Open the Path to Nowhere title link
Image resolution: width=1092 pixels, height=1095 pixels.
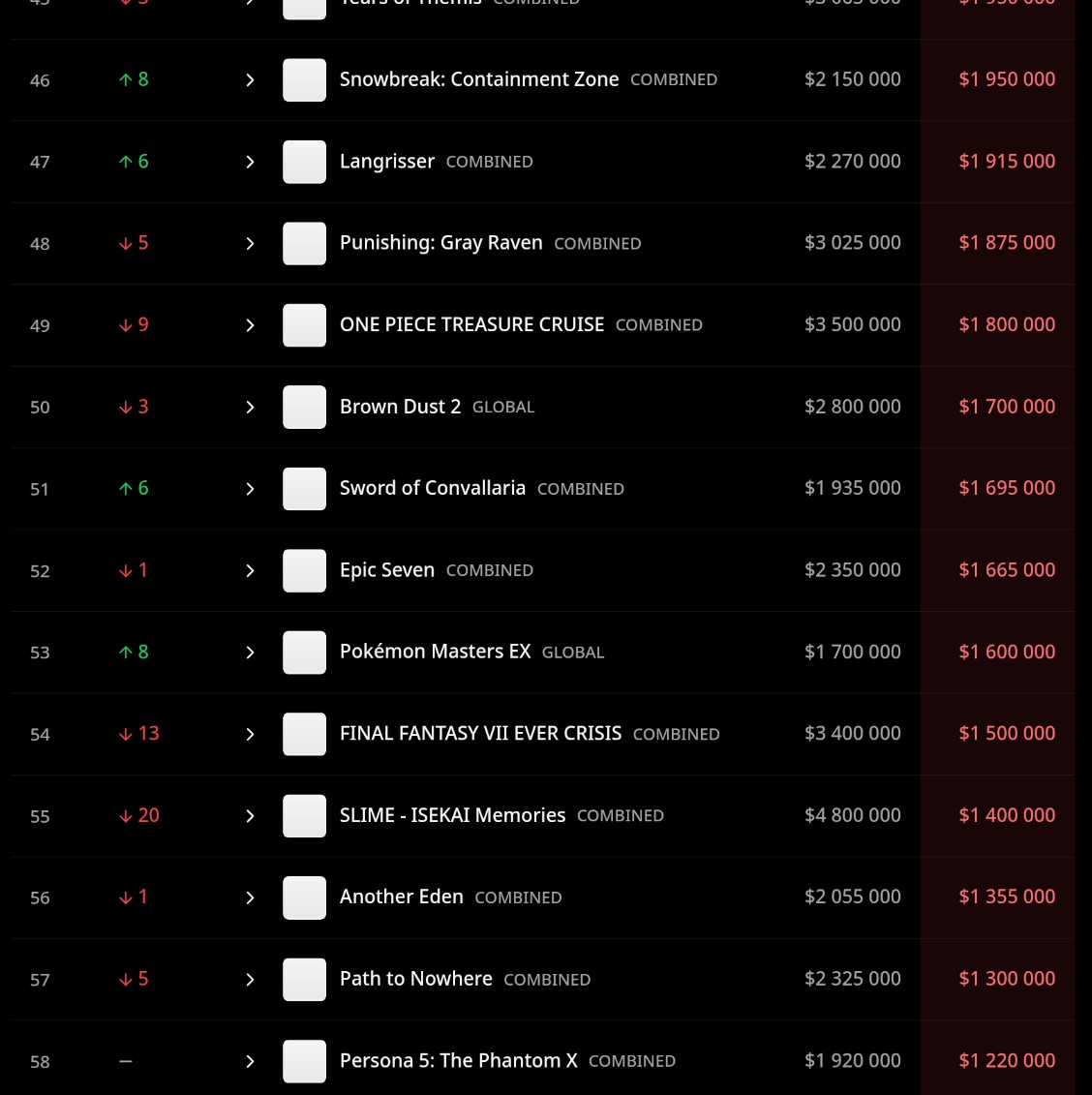(x=415, y=979)
